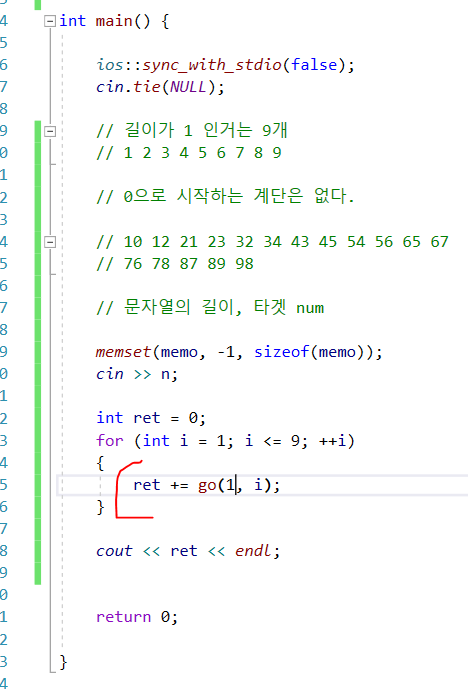
Task: Place cursor on ret += go(1, i) line
Action: tap(262, 485)
